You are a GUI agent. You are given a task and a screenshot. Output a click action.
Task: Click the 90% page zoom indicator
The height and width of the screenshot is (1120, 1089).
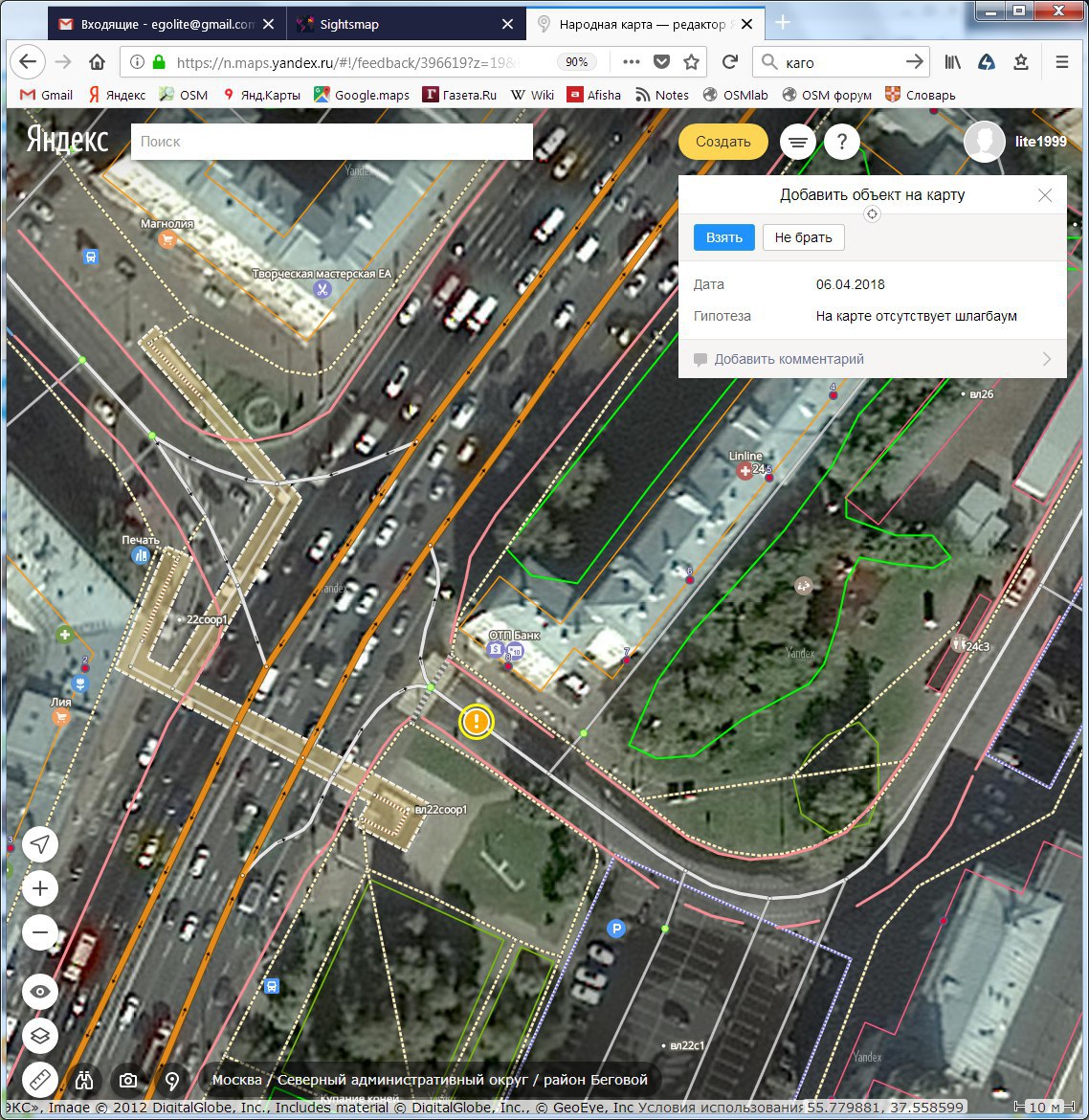point(576,62)
